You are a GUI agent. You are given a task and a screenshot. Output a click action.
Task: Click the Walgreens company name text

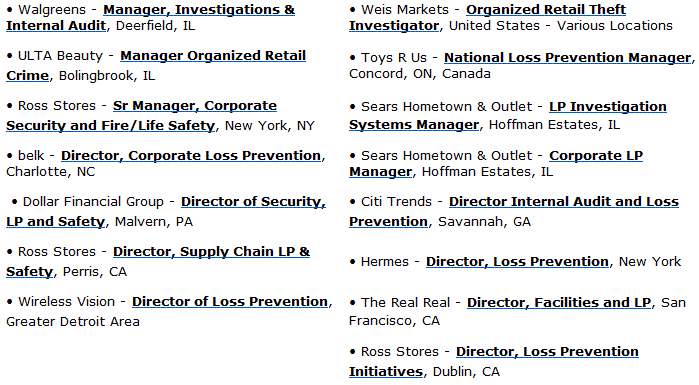52,10
